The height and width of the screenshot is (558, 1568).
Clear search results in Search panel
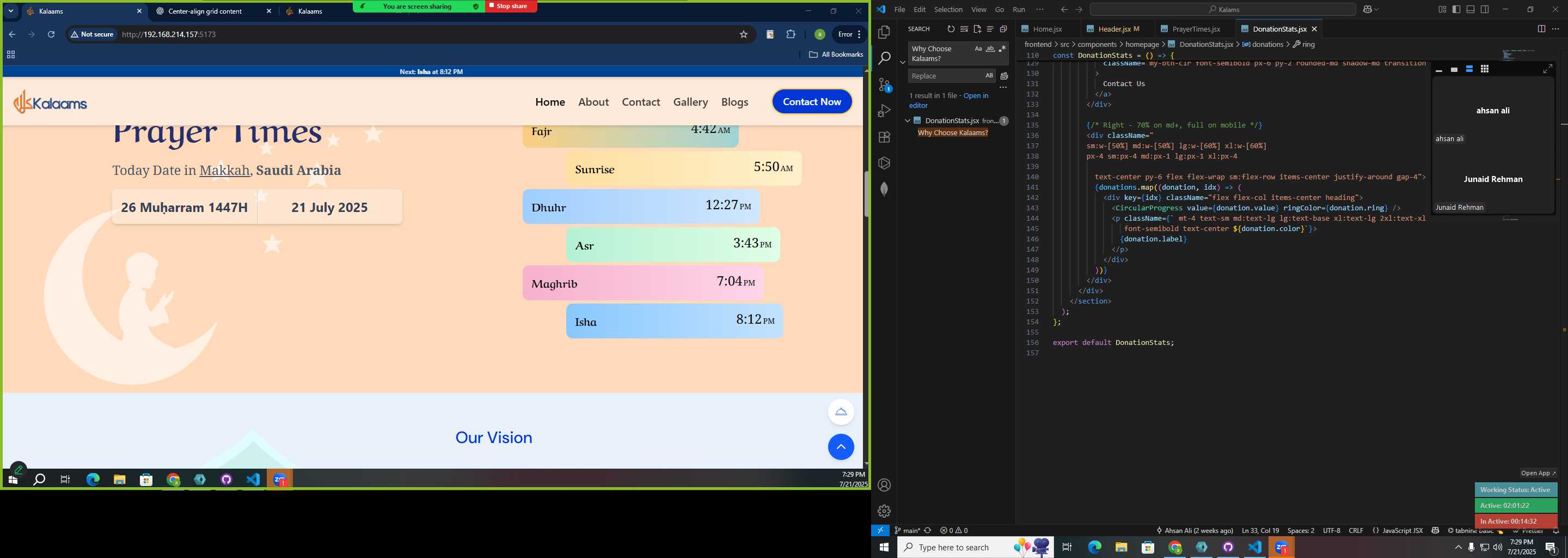964,29
